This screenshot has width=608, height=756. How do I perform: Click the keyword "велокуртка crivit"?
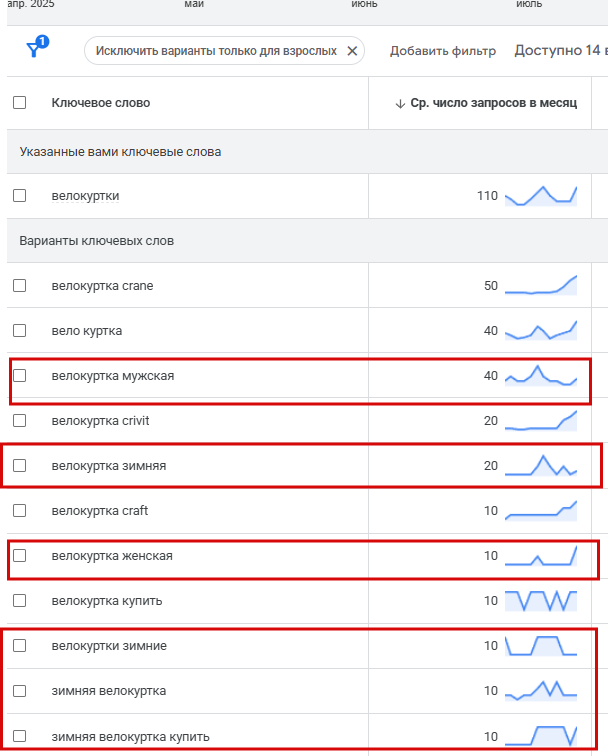(100, 421)
